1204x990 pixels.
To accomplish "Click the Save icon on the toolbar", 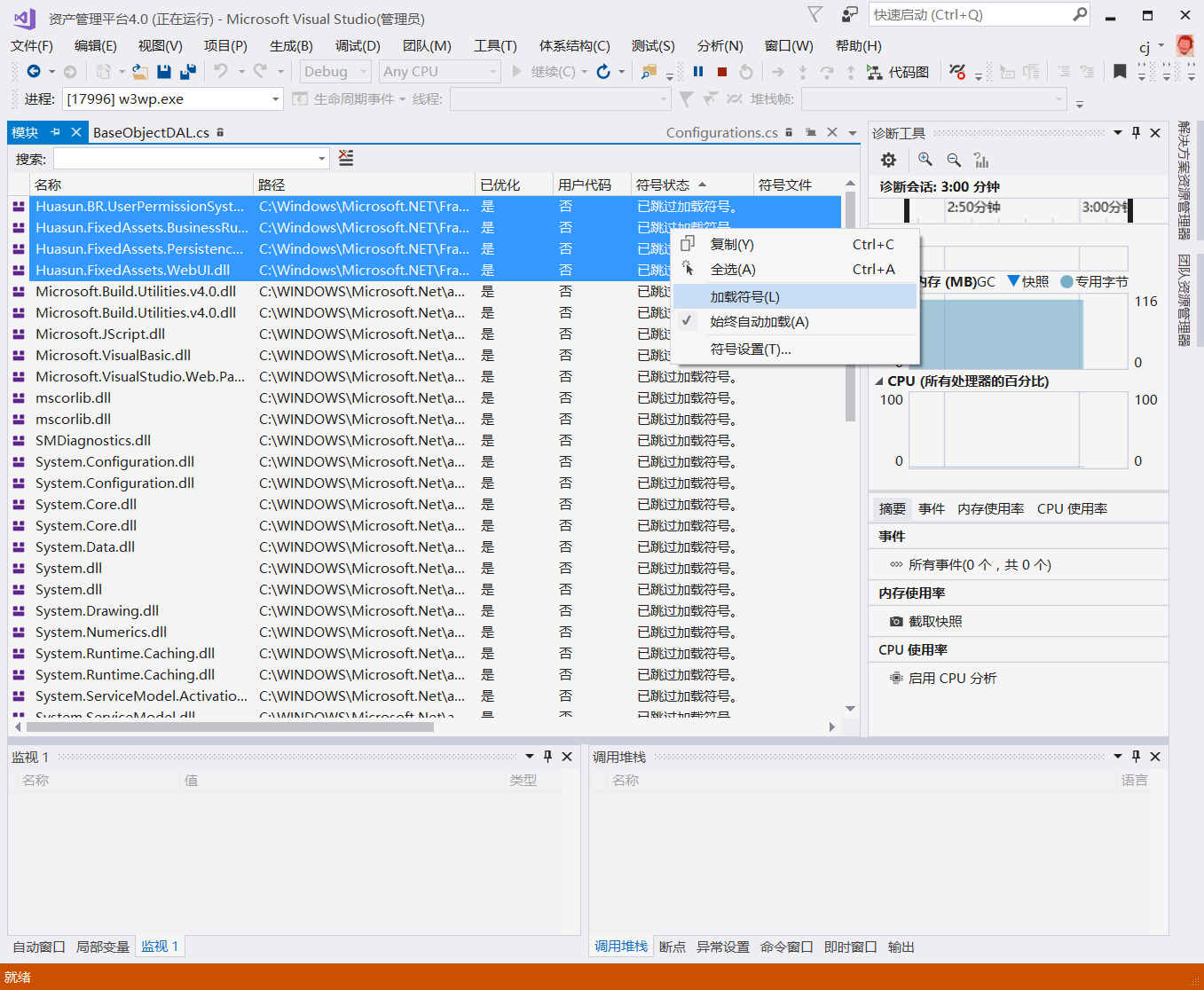I will (x=164, y=72).
